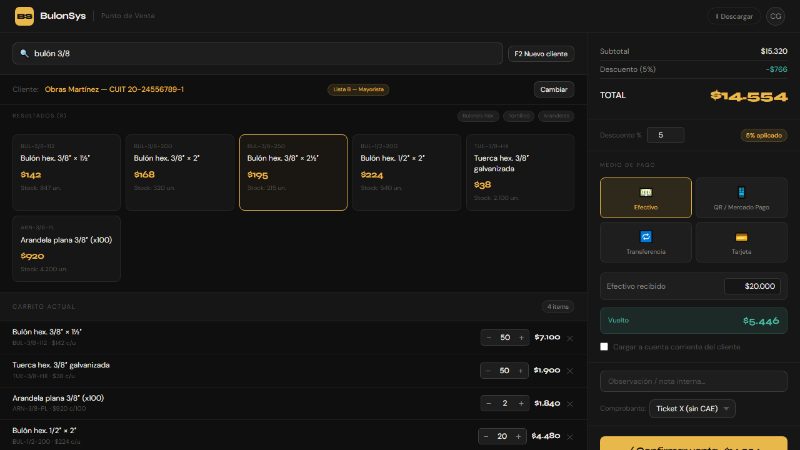Click quantity field of Arandela plana row
800x450 pixels.
coord(505,404)
